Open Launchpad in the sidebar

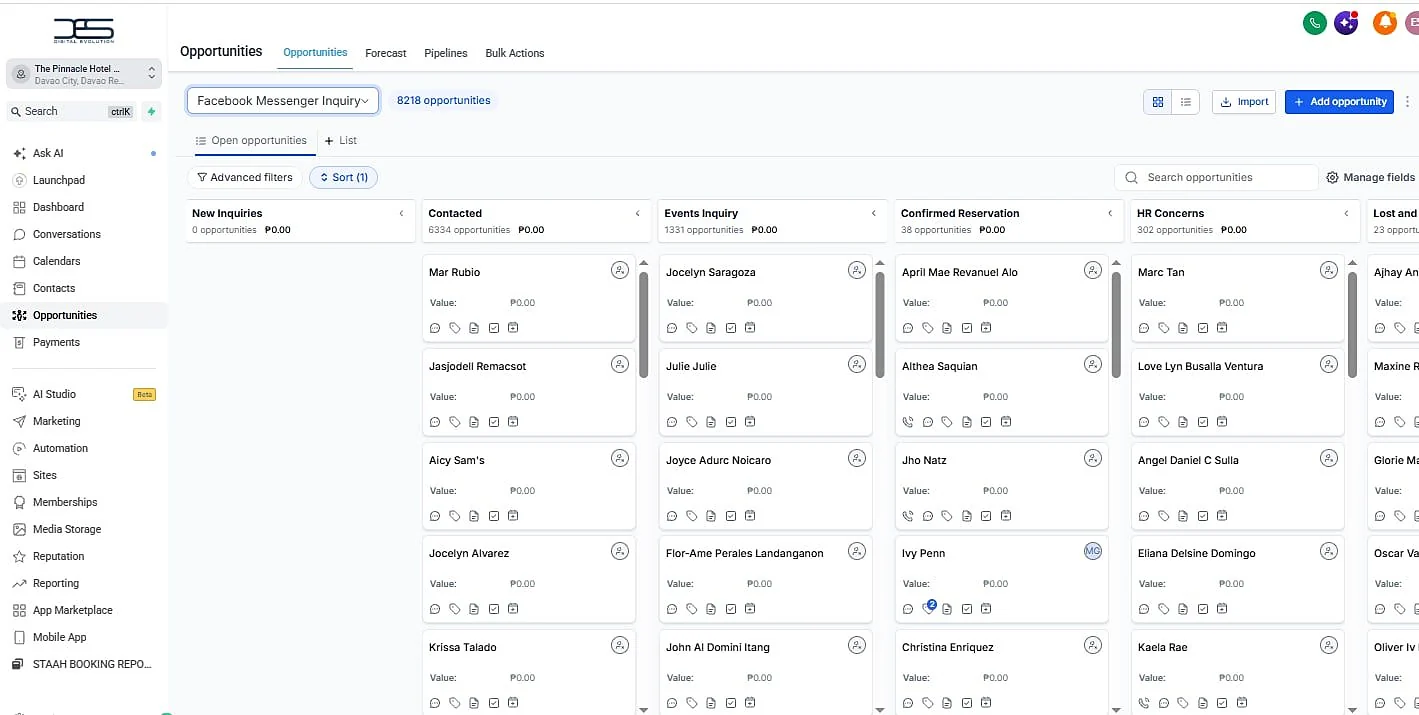[59, 180]
